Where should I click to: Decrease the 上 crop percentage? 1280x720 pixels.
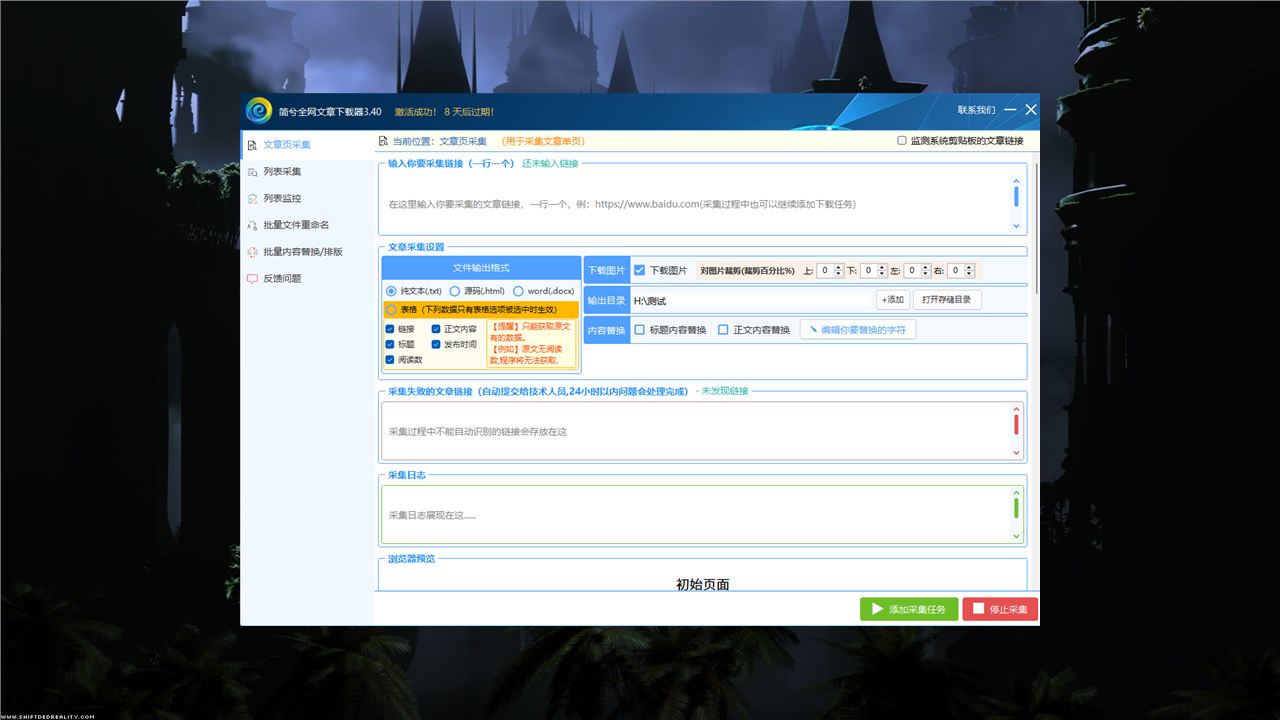(839, 274)
